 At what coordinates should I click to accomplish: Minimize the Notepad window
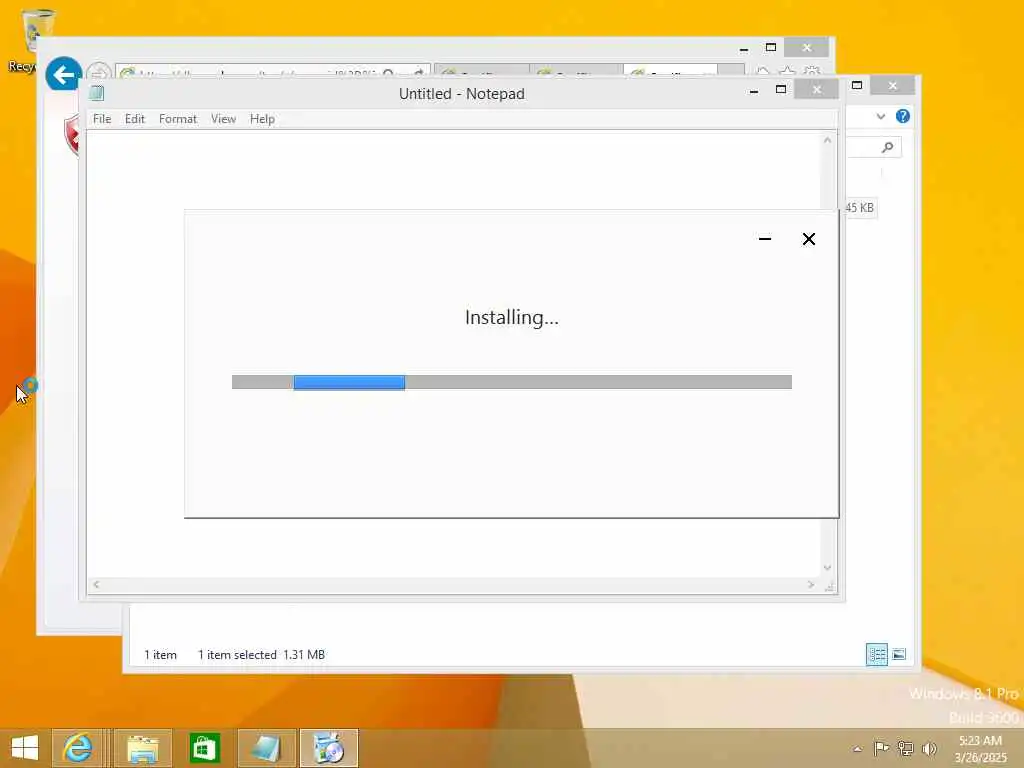754,91
